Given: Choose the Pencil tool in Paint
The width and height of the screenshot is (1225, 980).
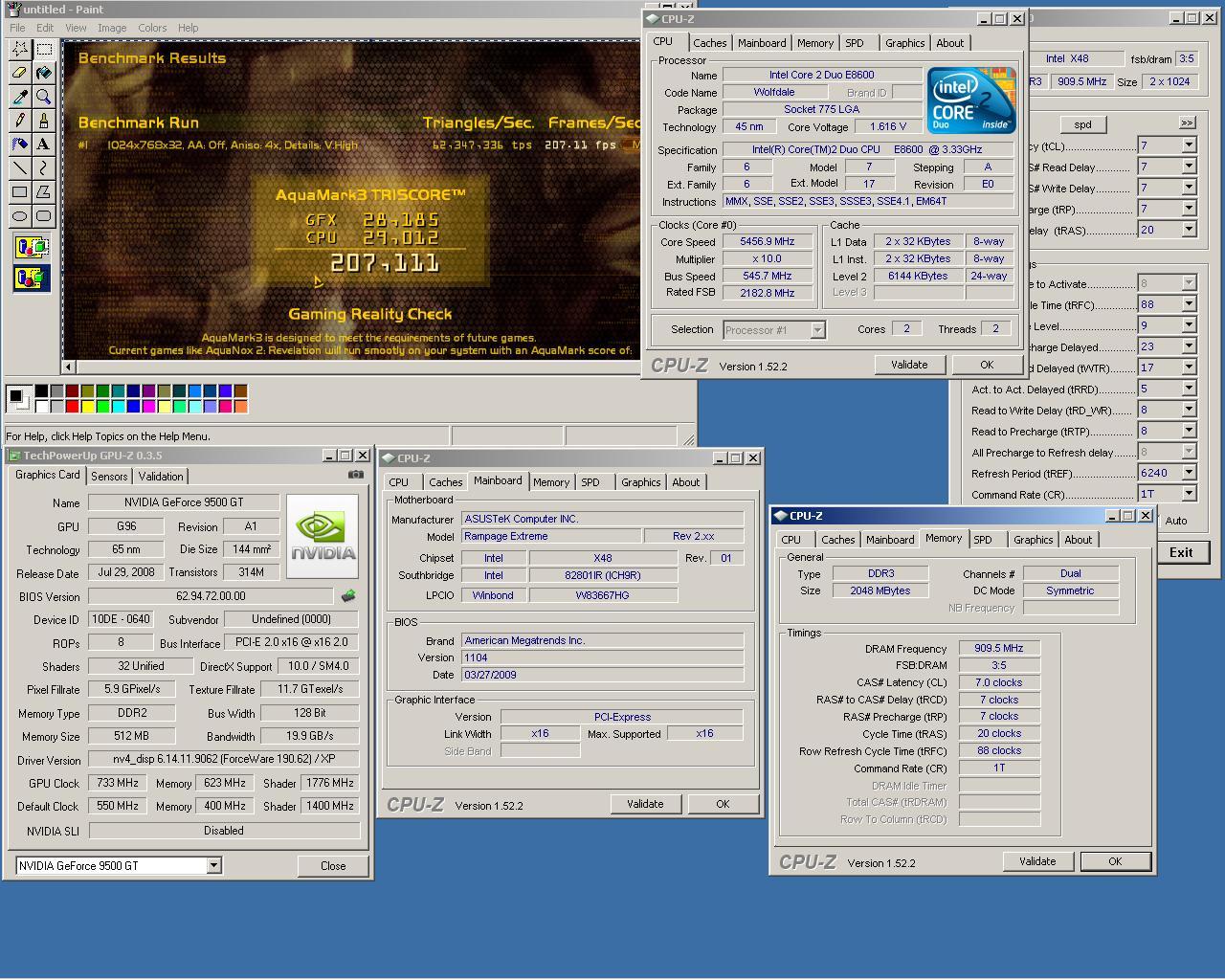Looking at the screenshot, I should (19, 121).
